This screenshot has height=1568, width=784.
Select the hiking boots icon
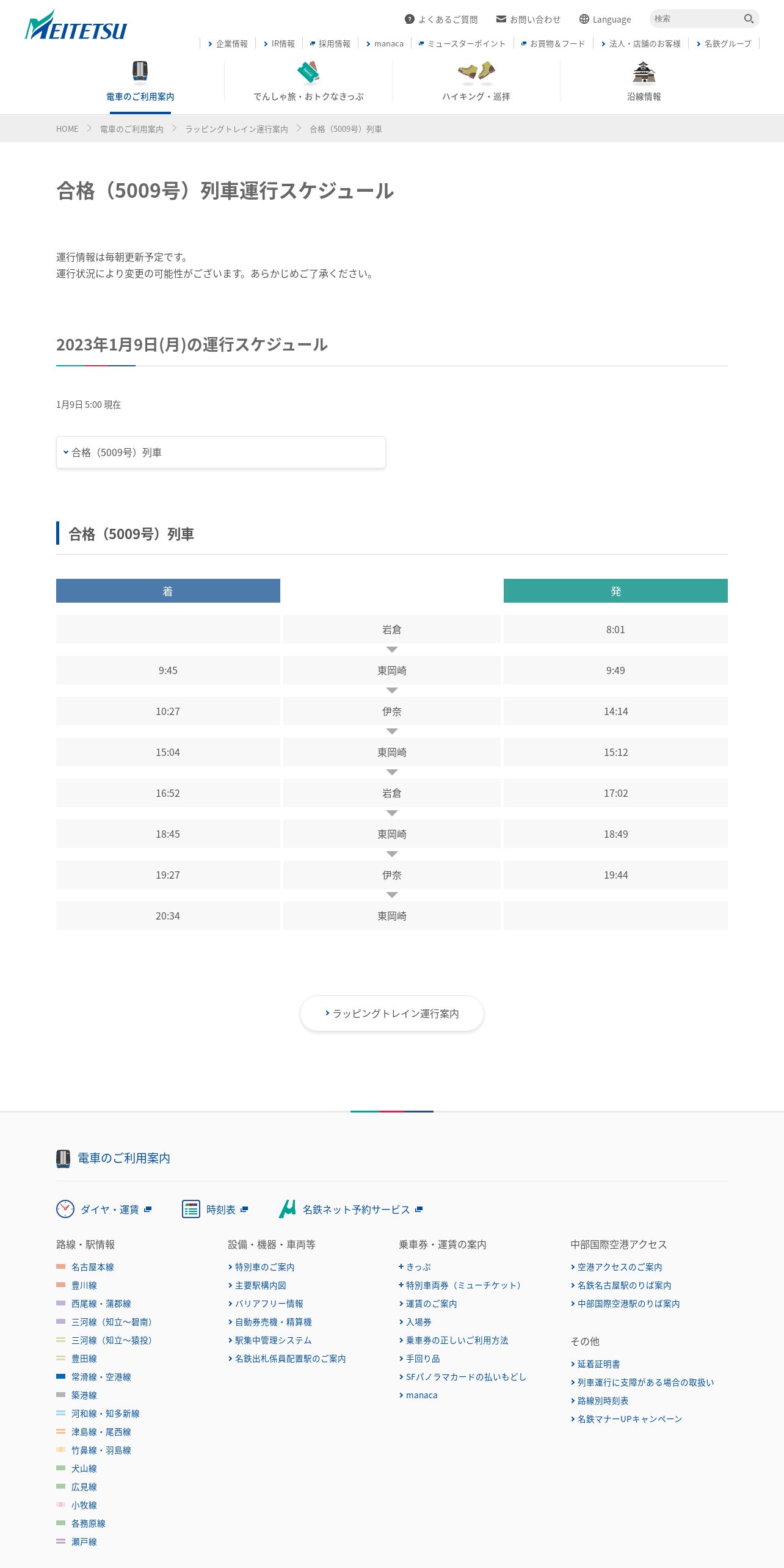click(476, 72)
